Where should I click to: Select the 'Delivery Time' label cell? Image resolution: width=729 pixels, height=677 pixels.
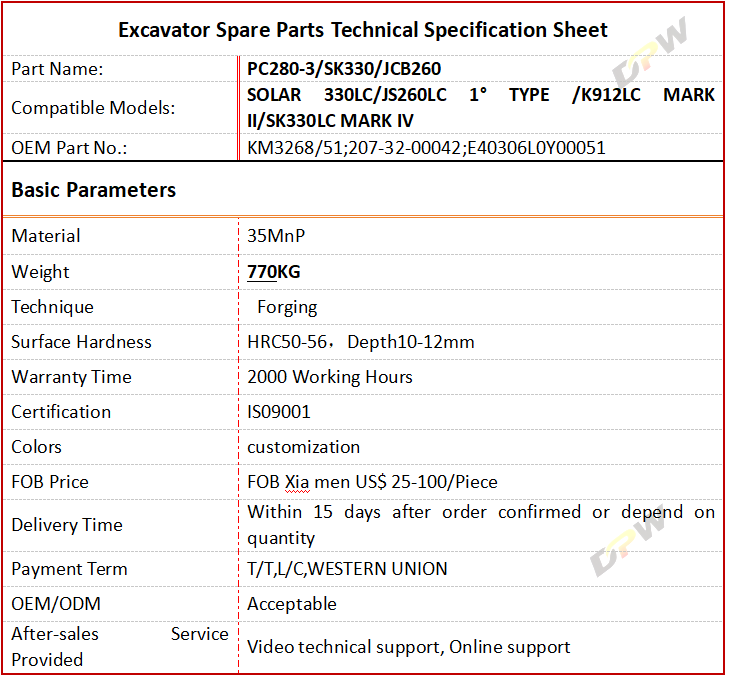click(121, 525)
